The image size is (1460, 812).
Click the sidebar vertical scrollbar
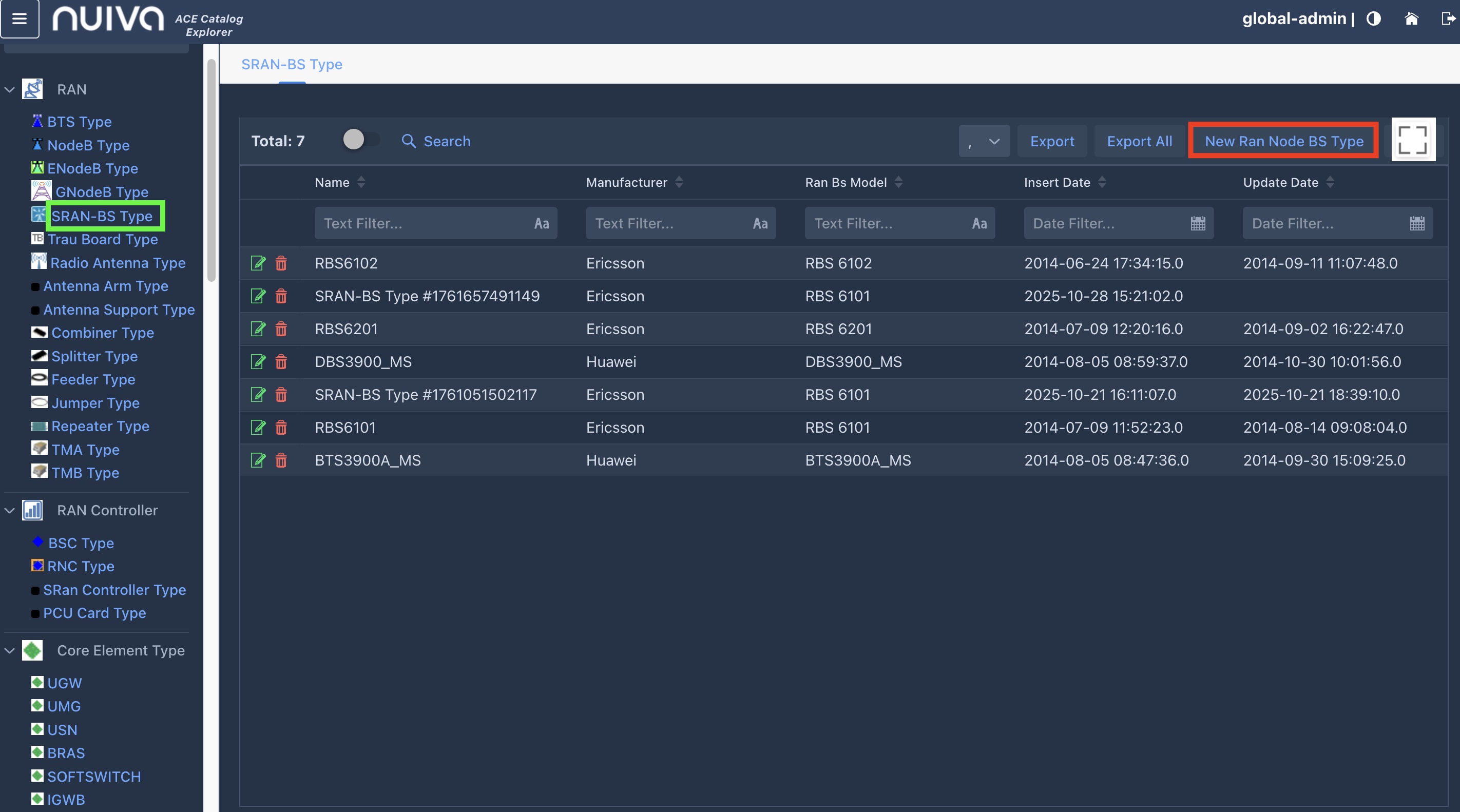tap(212, 170)
